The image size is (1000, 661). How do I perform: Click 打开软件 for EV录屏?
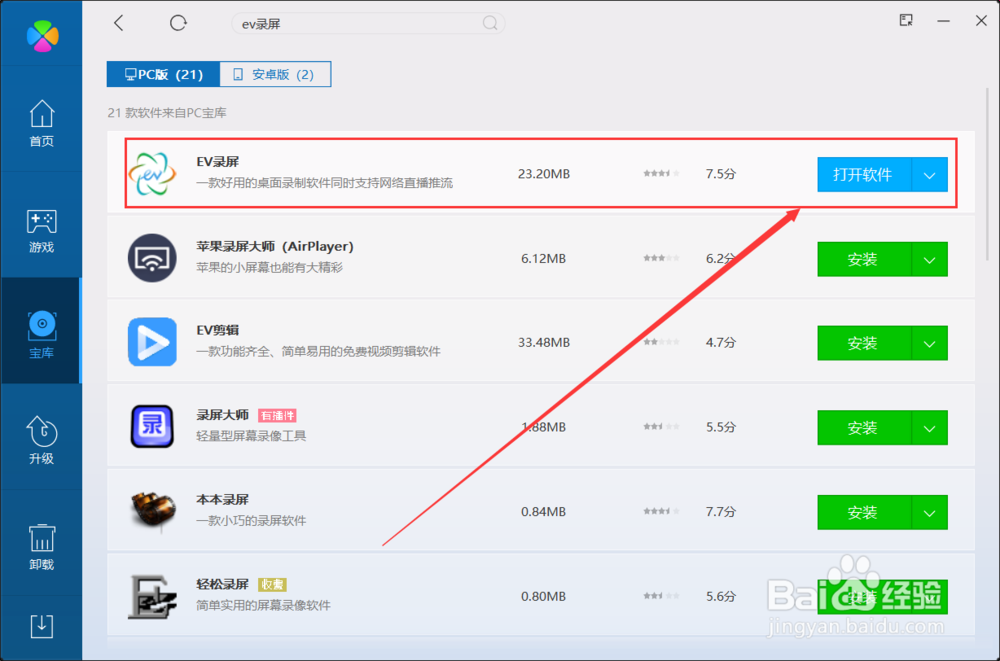click(x=864, y=174)
